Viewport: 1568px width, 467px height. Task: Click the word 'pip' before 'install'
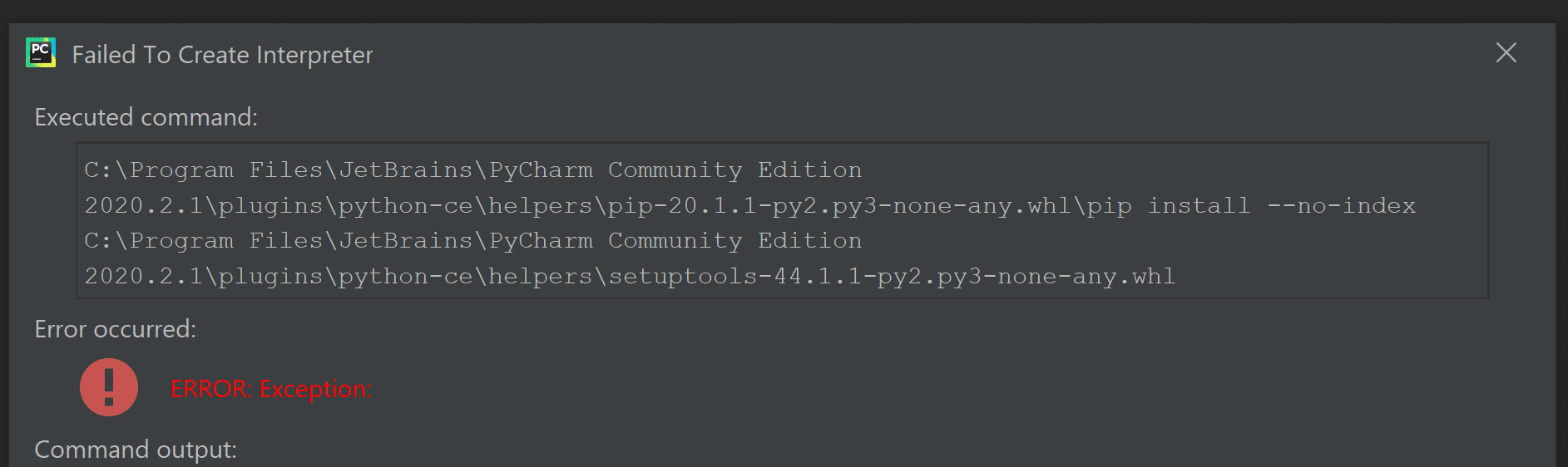pyautogui.click(x=1109, y=206)
